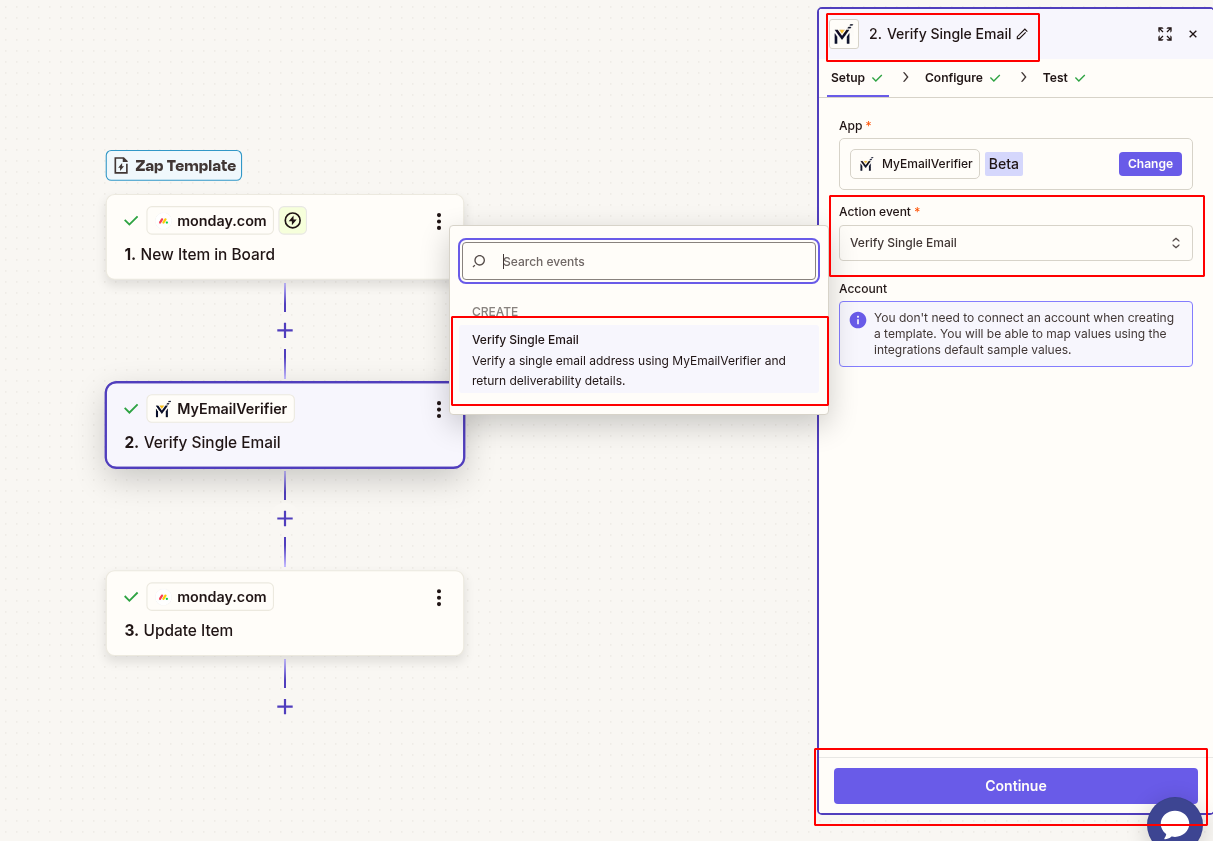Viewport: 1213px width, 841px height.
Task: Open the Action event dropdown
Action: click(1015, 242)
